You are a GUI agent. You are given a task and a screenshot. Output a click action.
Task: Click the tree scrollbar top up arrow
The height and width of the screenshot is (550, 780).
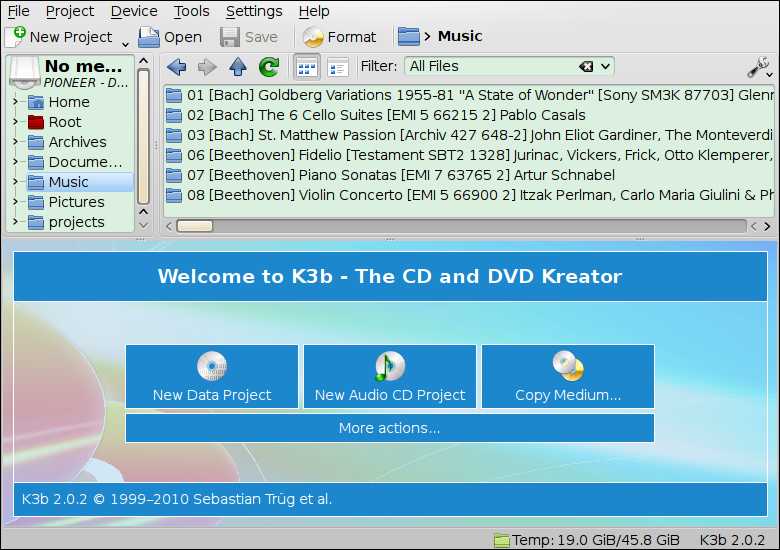pos(143,61)
